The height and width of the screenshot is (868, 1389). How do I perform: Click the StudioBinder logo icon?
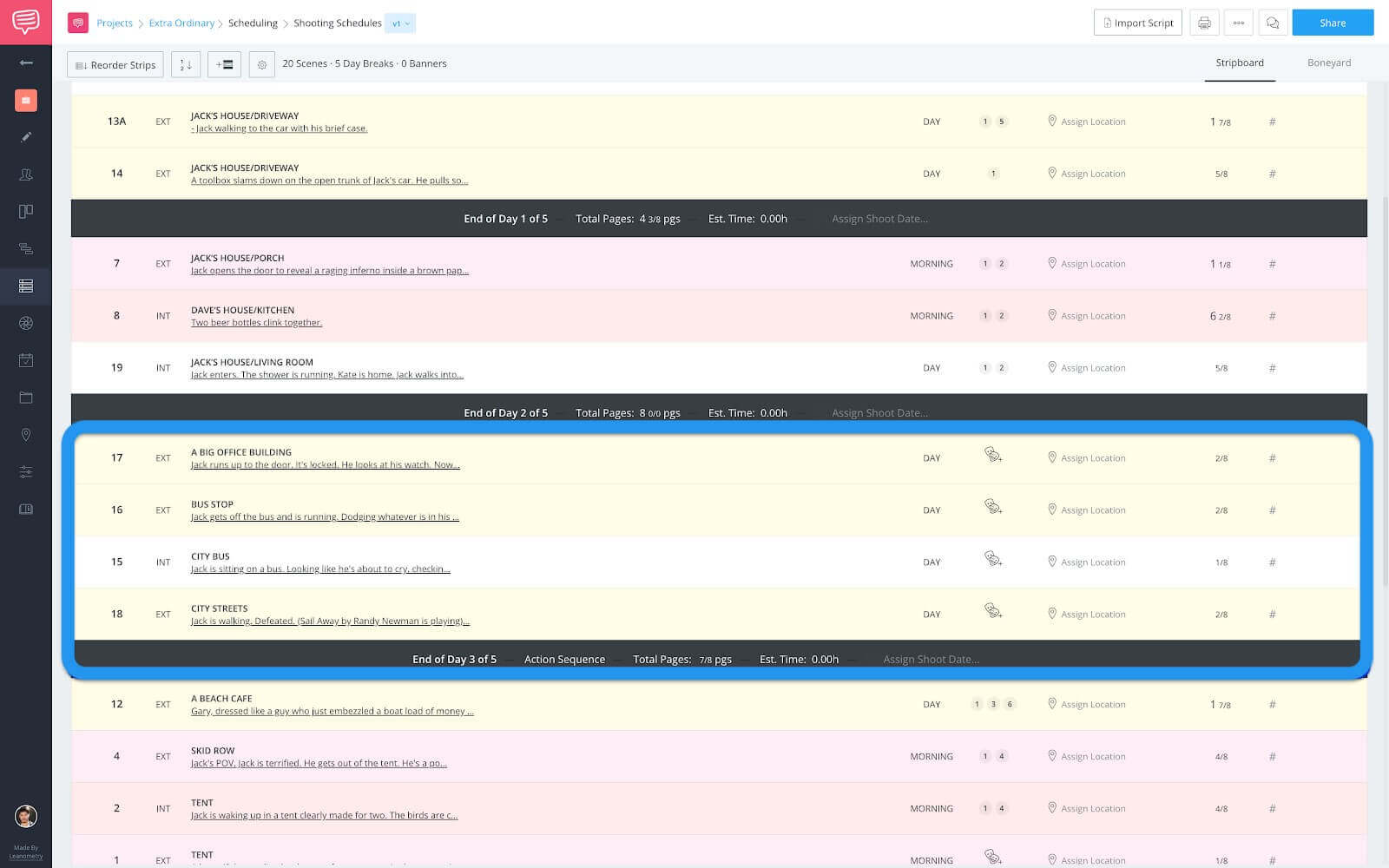26,22
